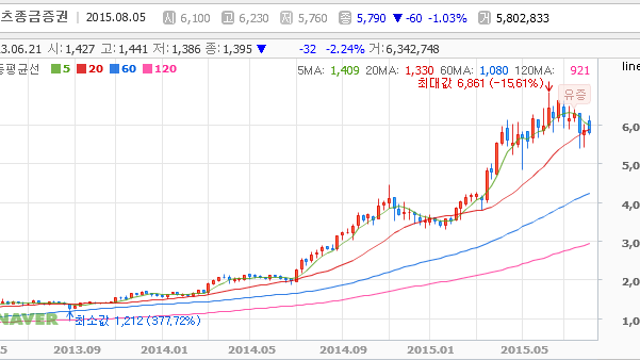
Task: Click the blue arrow at the 최소값 low
Action: (70, 316)
